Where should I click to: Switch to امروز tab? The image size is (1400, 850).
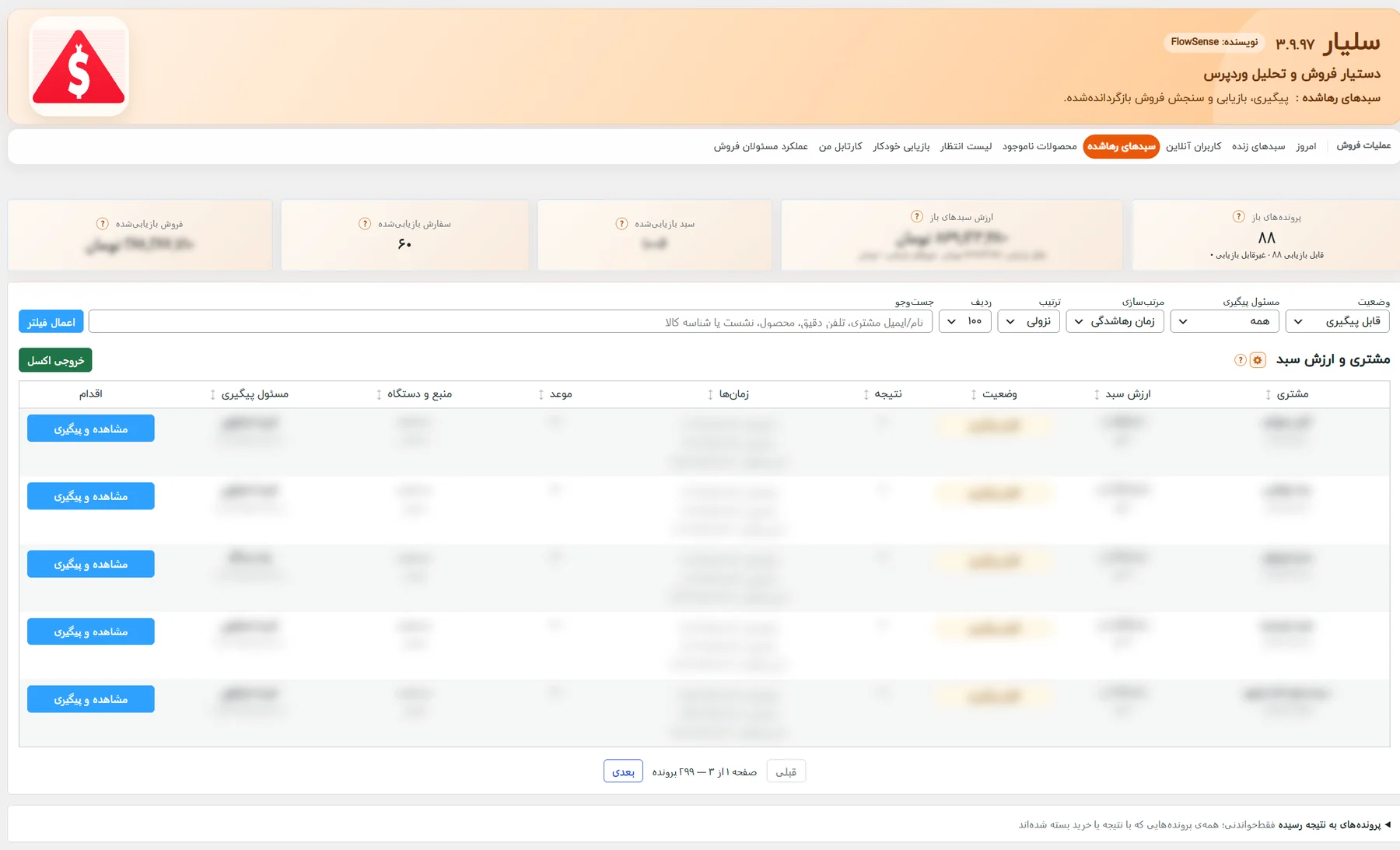point(1306,146)
